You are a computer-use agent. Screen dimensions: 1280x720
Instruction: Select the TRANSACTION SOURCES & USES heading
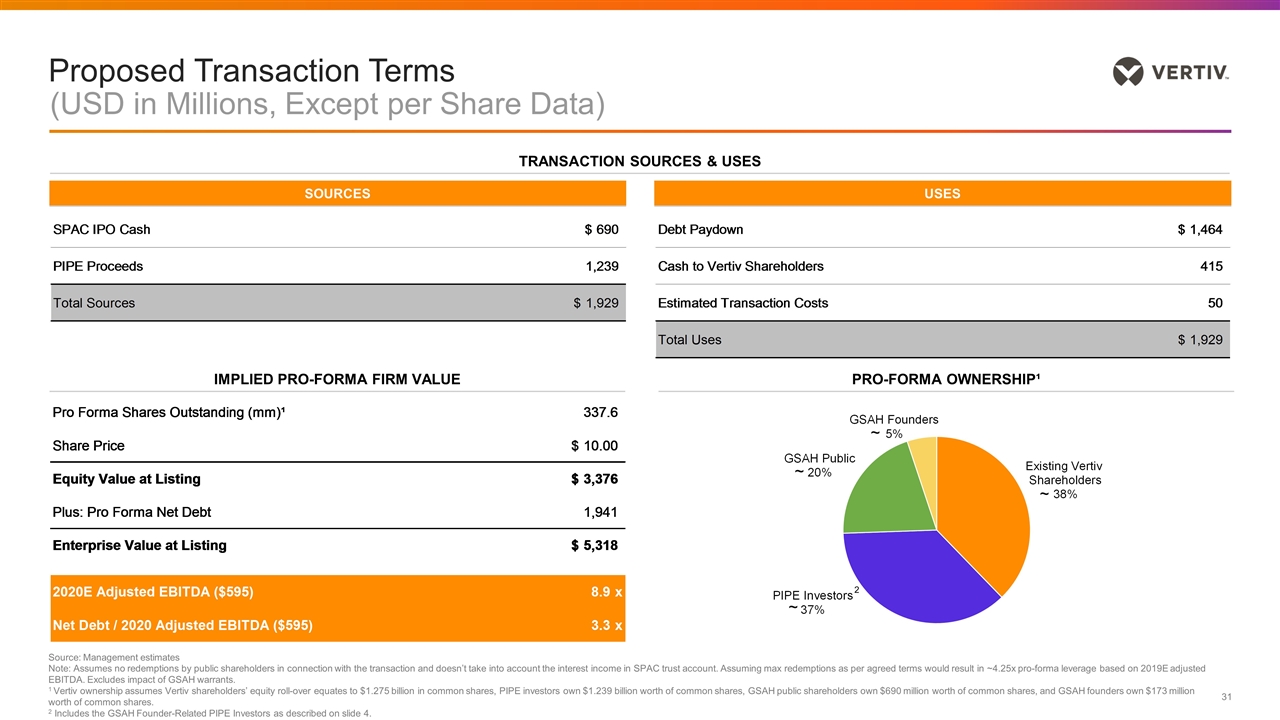[639, 161]
